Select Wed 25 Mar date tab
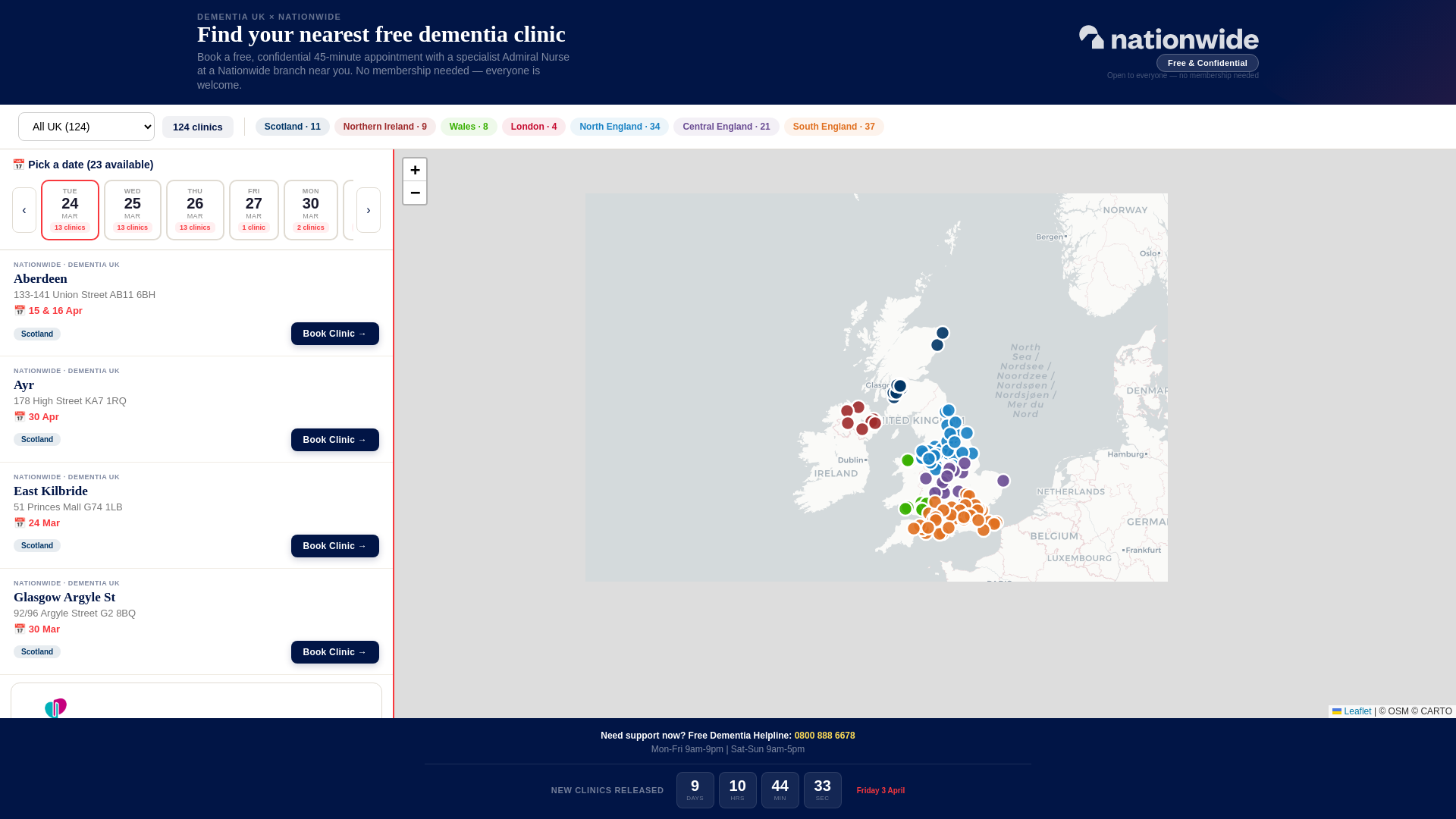 point(133,210)
